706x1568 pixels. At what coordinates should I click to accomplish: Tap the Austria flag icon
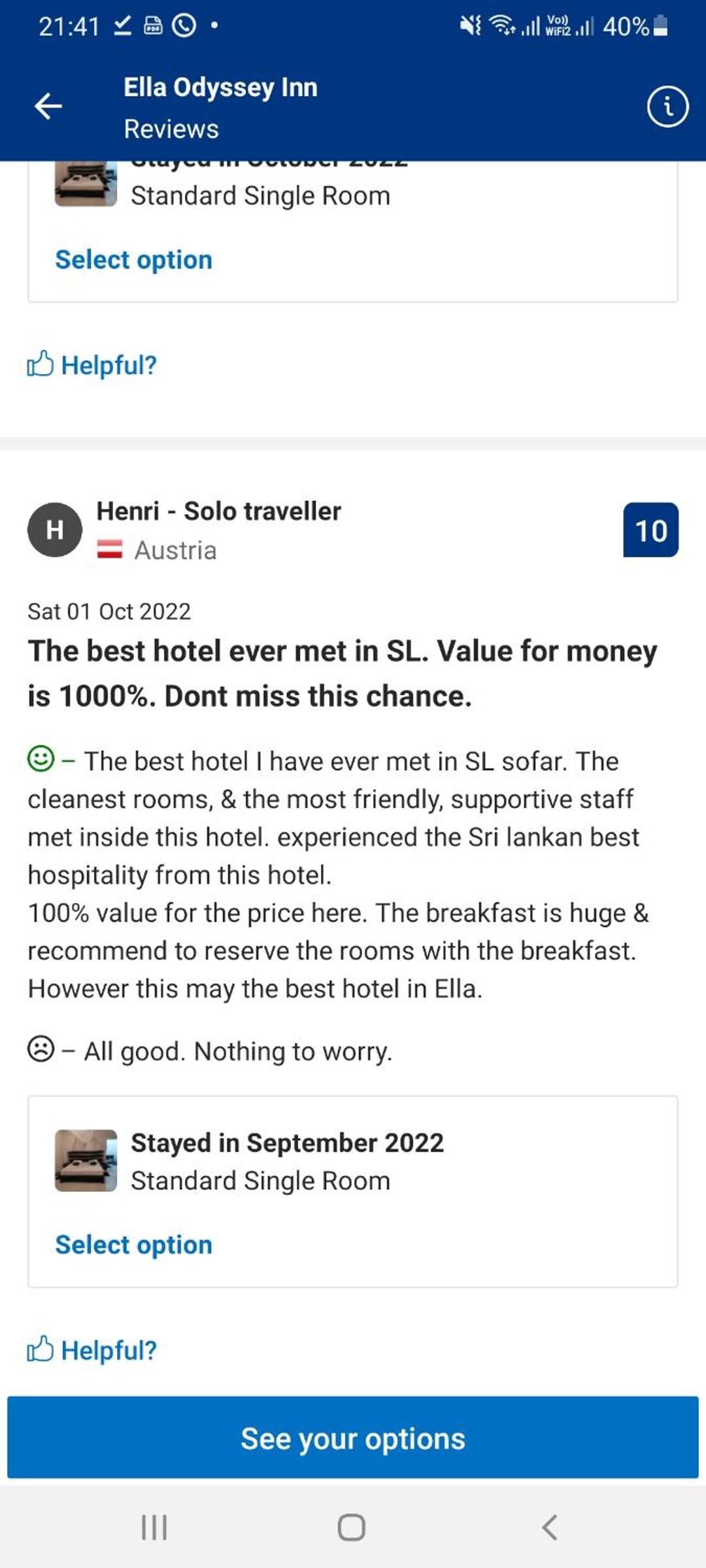(x=110, y=550)
